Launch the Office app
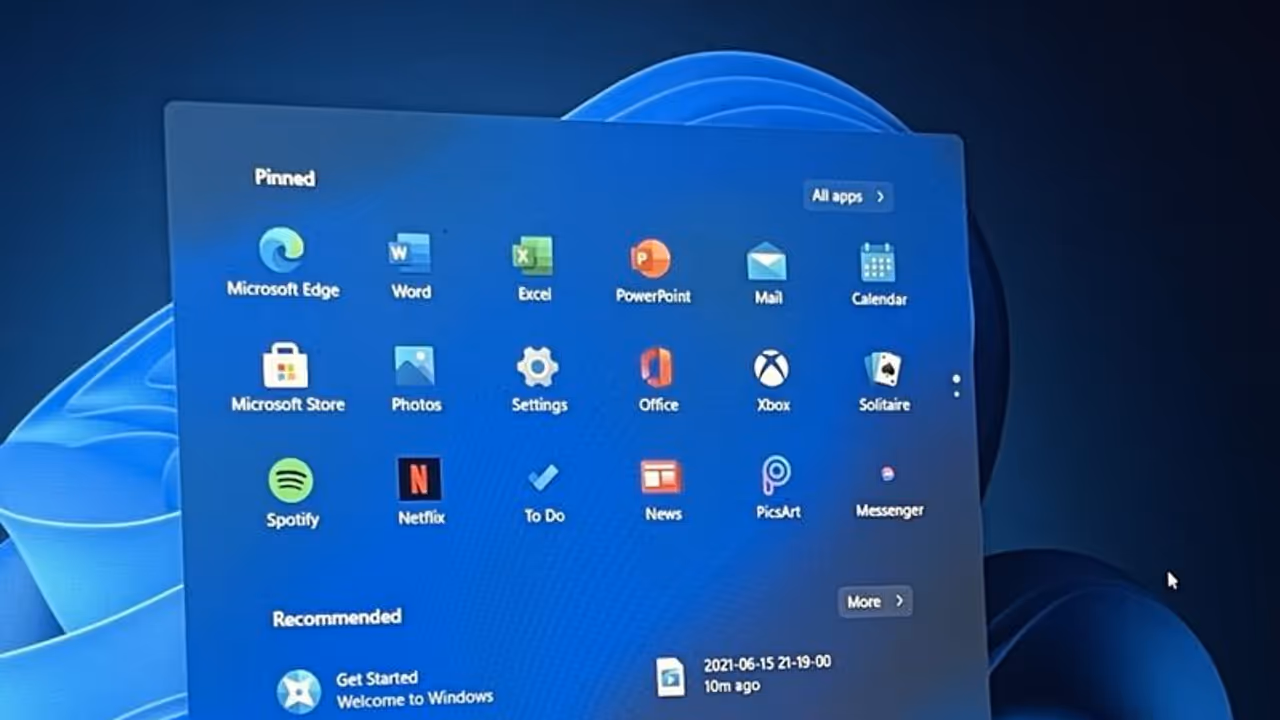Screen dimensions: 1280x720 point(657,368)
